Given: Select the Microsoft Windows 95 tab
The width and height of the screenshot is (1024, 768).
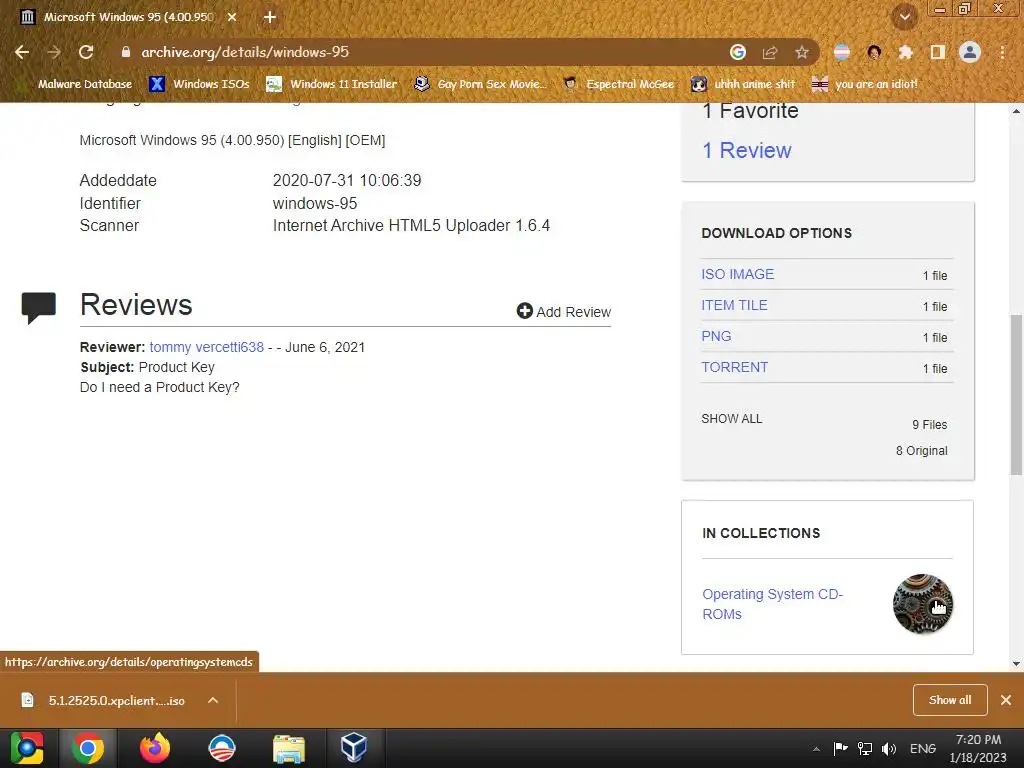Looking at the screenshot, I should [x=128, y=17].
